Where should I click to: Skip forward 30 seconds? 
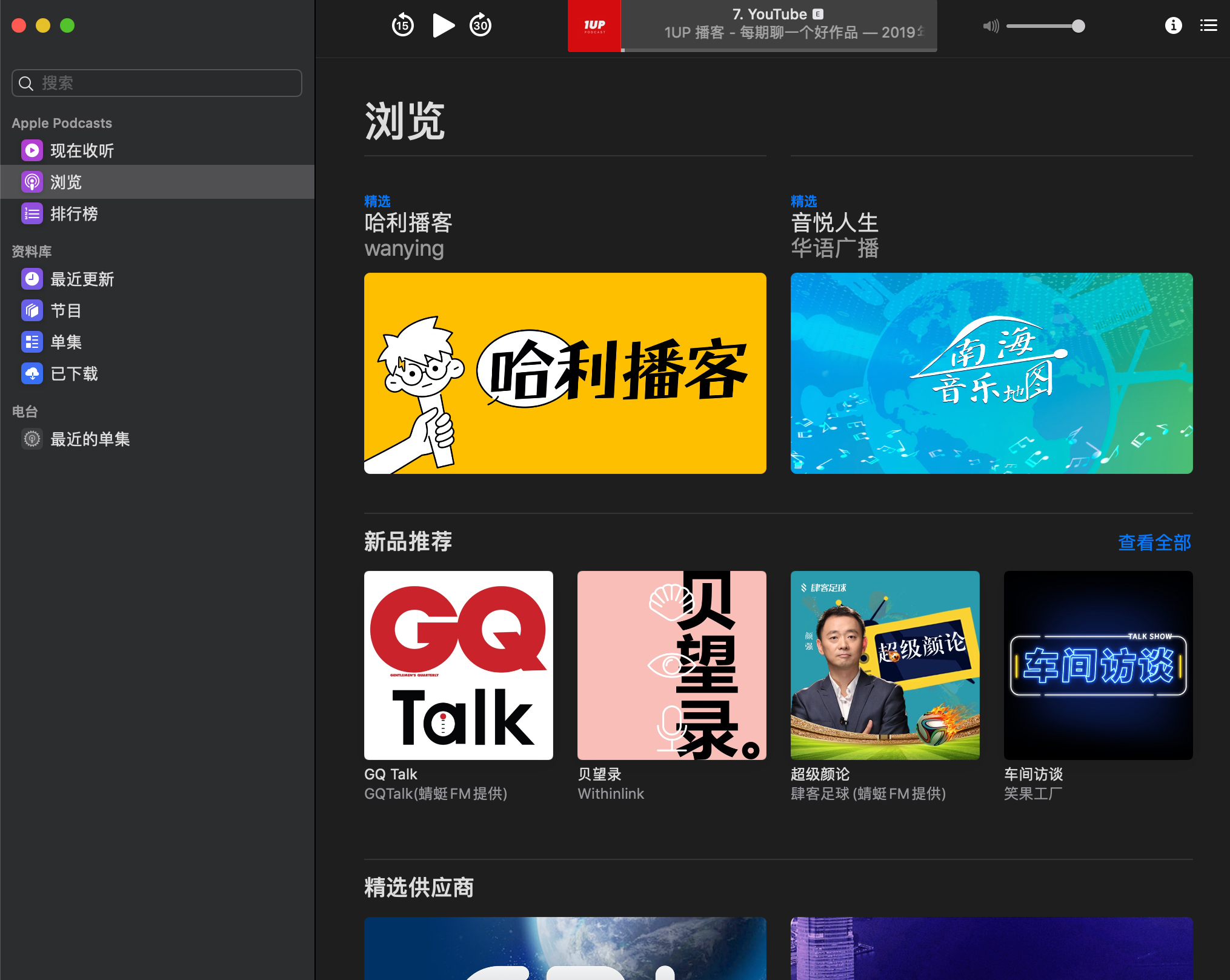(480, 25)
